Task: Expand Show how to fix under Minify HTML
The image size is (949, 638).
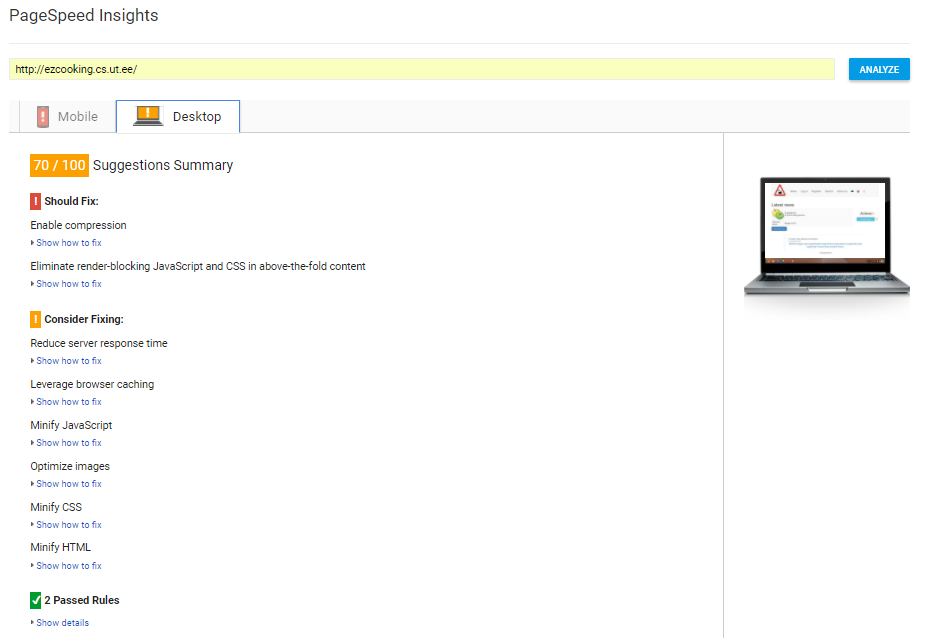Action: click(68, 566)
